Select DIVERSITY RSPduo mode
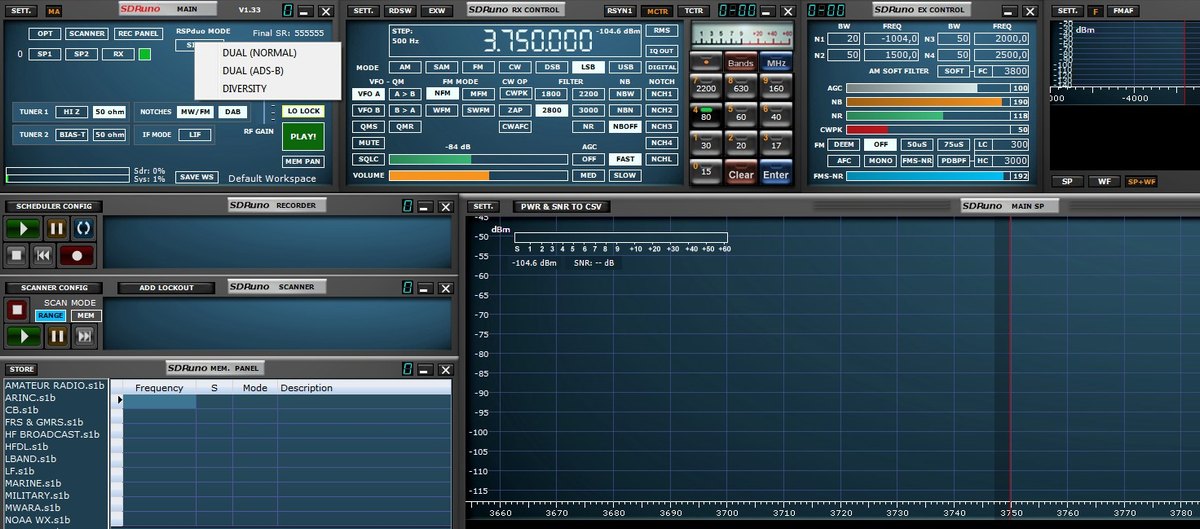 [266, 88]
